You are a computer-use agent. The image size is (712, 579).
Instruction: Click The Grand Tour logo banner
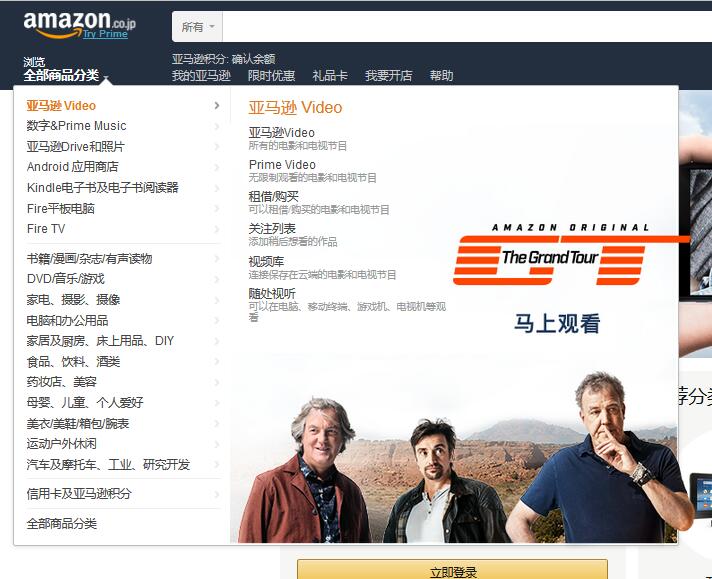pos(549,254)
